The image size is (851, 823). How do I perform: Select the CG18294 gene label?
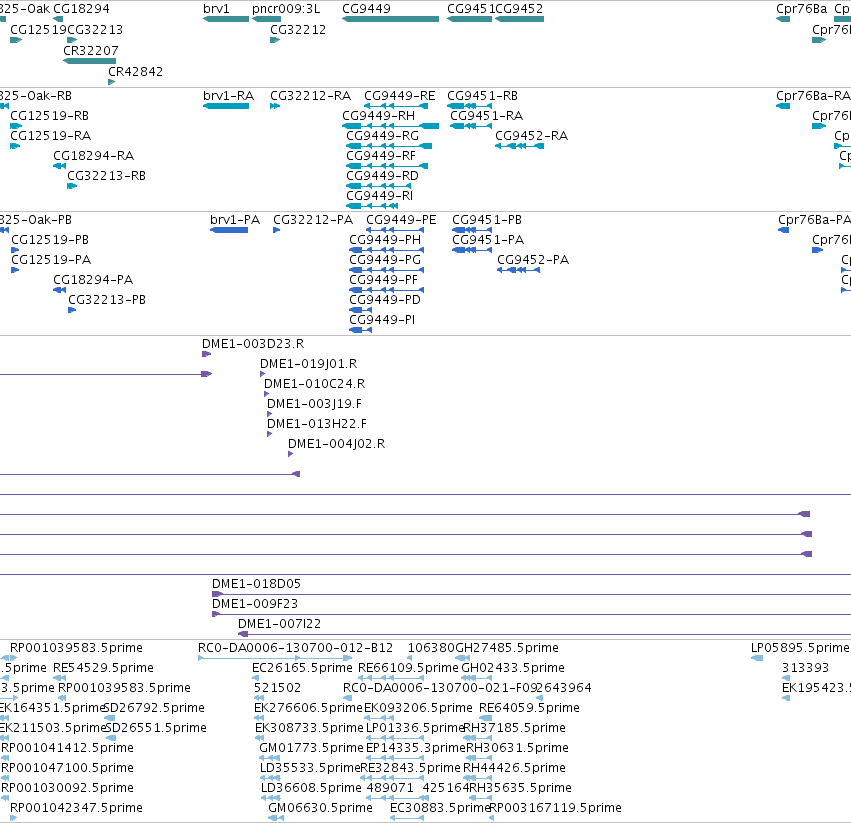coord(81,9)
